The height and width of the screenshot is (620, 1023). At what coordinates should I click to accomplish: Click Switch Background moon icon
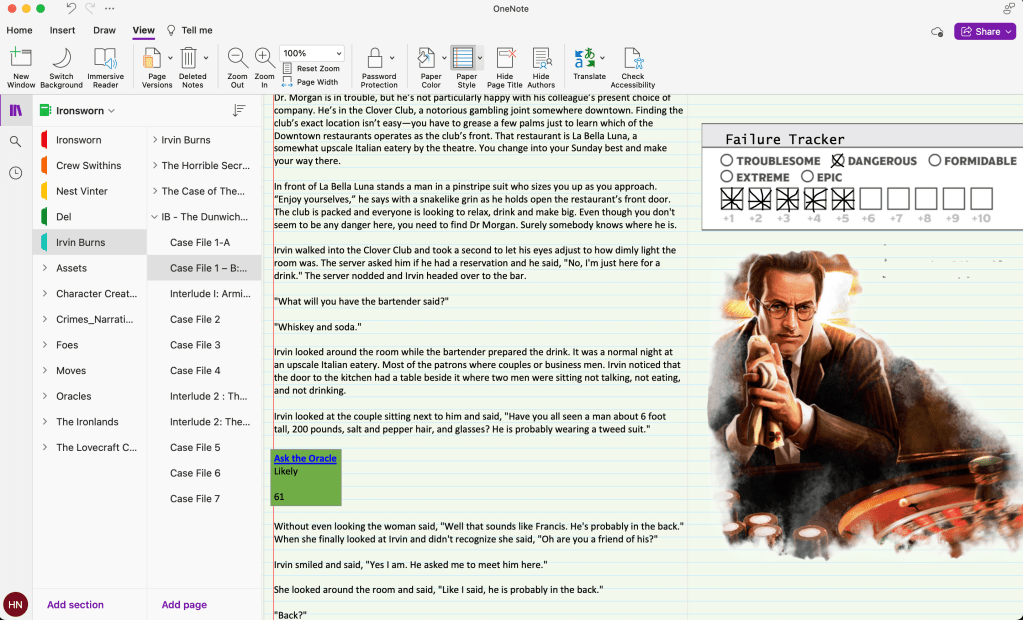[62, 59]
